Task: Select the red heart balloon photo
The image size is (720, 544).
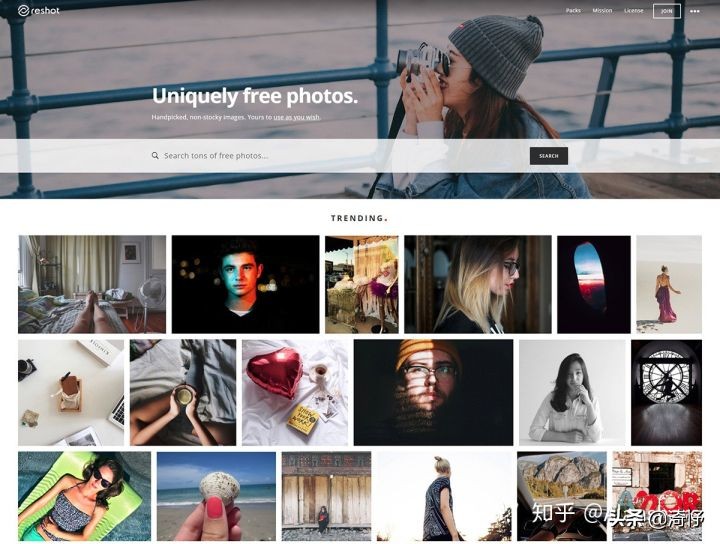Action: click(295, 393)
